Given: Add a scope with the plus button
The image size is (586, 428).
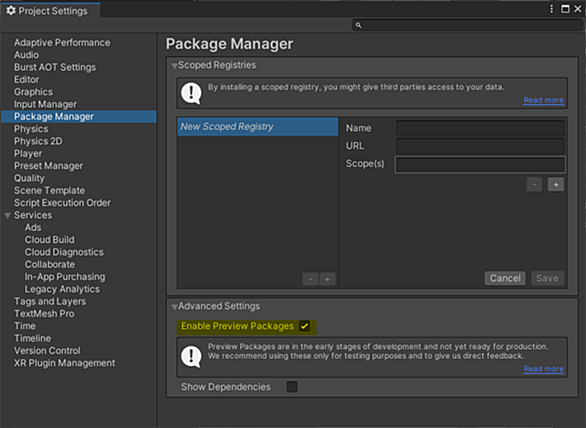Looking at the screenshot, I should 556,184.
